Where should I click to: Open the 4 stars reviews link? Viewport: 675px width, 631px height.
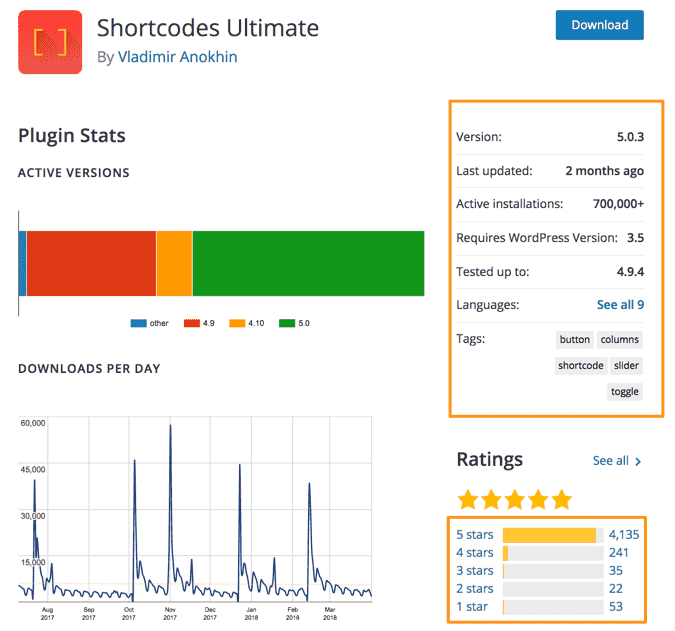pyautogui.click(x=474, y=553)
